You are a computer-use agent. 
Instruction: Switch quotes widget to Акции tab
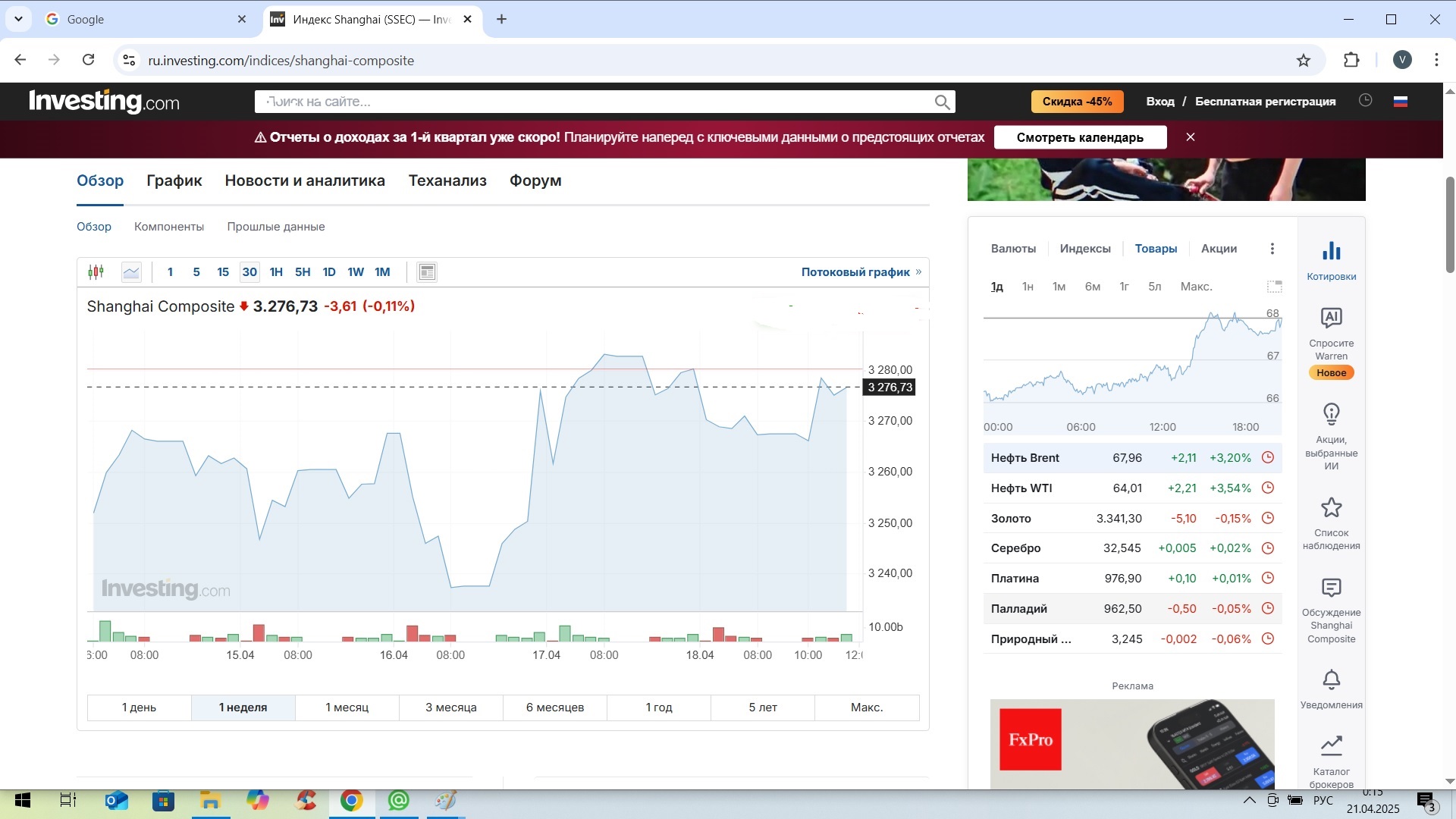pos(1219,249)
